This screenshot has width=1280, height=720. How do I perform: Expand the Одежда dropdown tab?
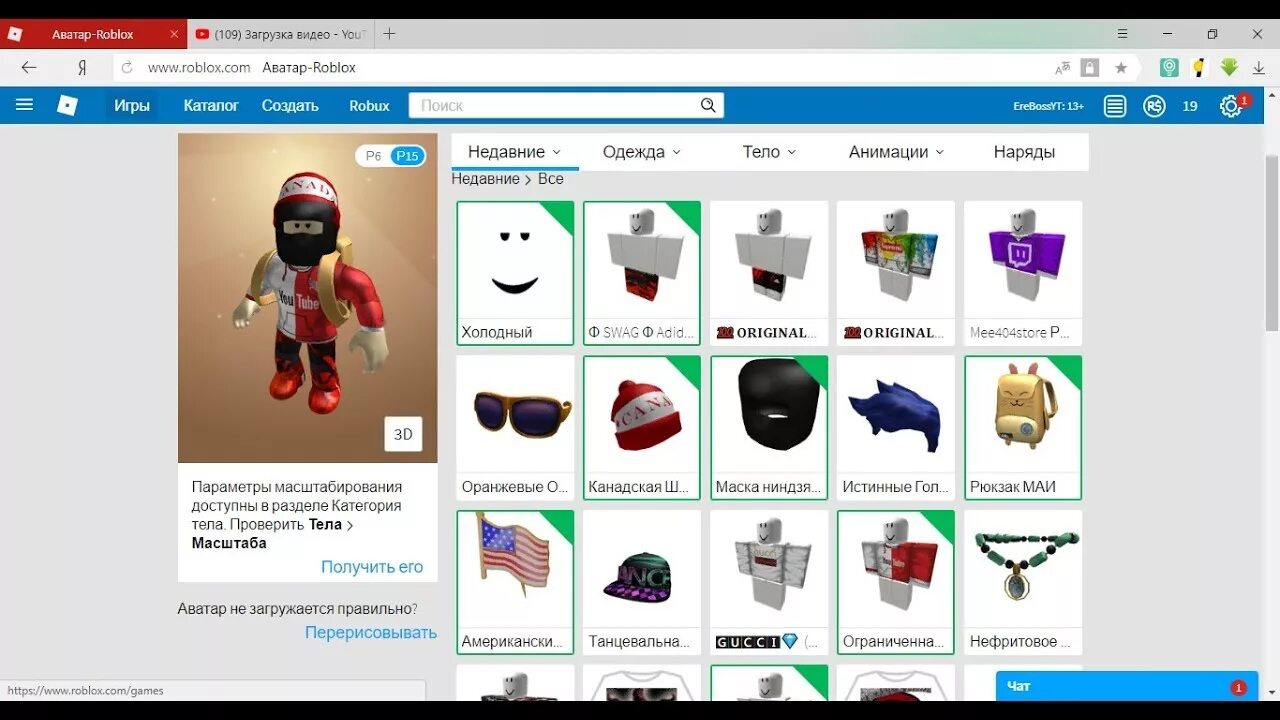tap(642, 152)
